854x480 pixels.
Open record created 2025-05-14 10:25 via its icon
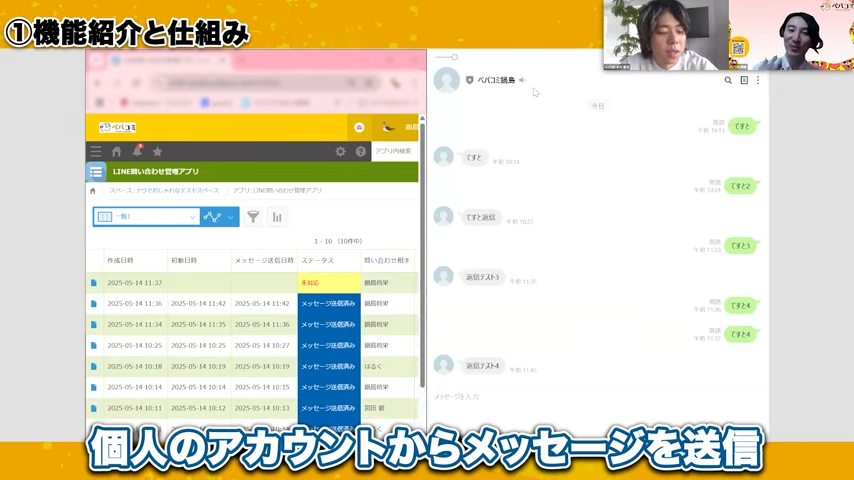94,345
